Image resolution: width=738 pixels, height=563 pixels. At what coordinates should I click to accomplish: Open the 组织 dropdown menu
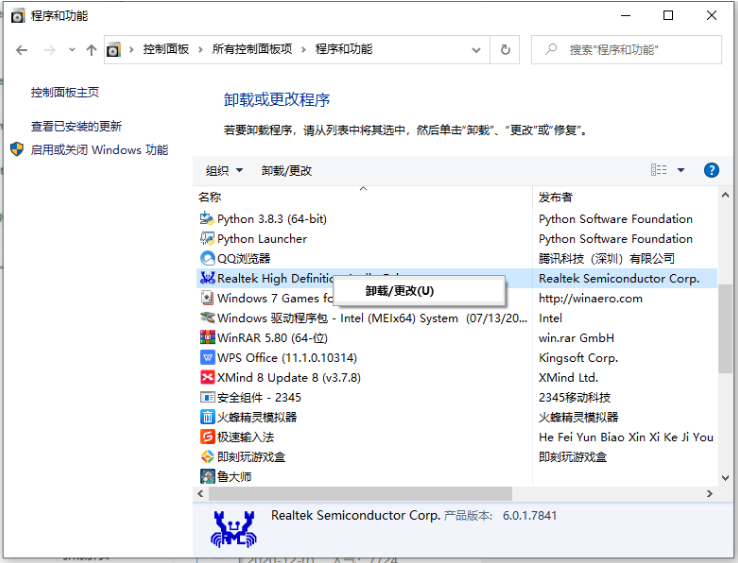pos(224,171)
